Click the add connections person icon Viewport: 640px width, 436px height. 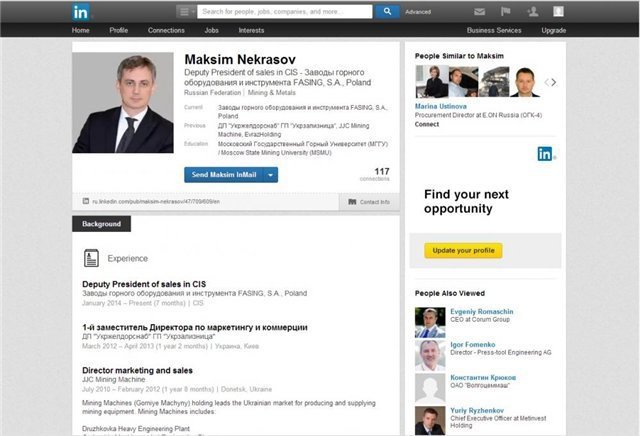tap(532, 11)
